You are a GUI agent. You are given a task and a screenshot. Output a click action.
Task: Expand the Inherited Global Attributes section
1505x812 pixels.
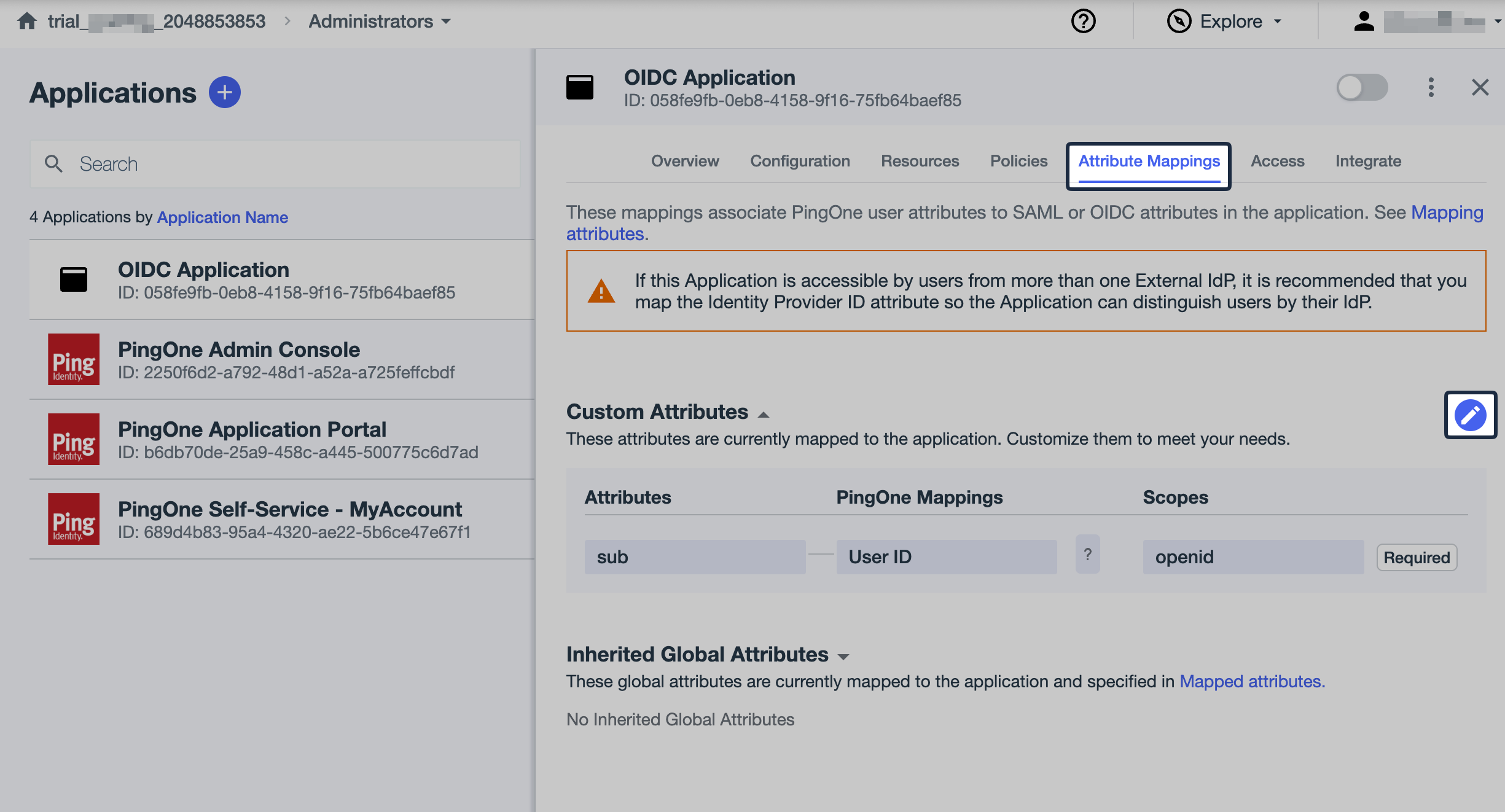coord(845,656)
